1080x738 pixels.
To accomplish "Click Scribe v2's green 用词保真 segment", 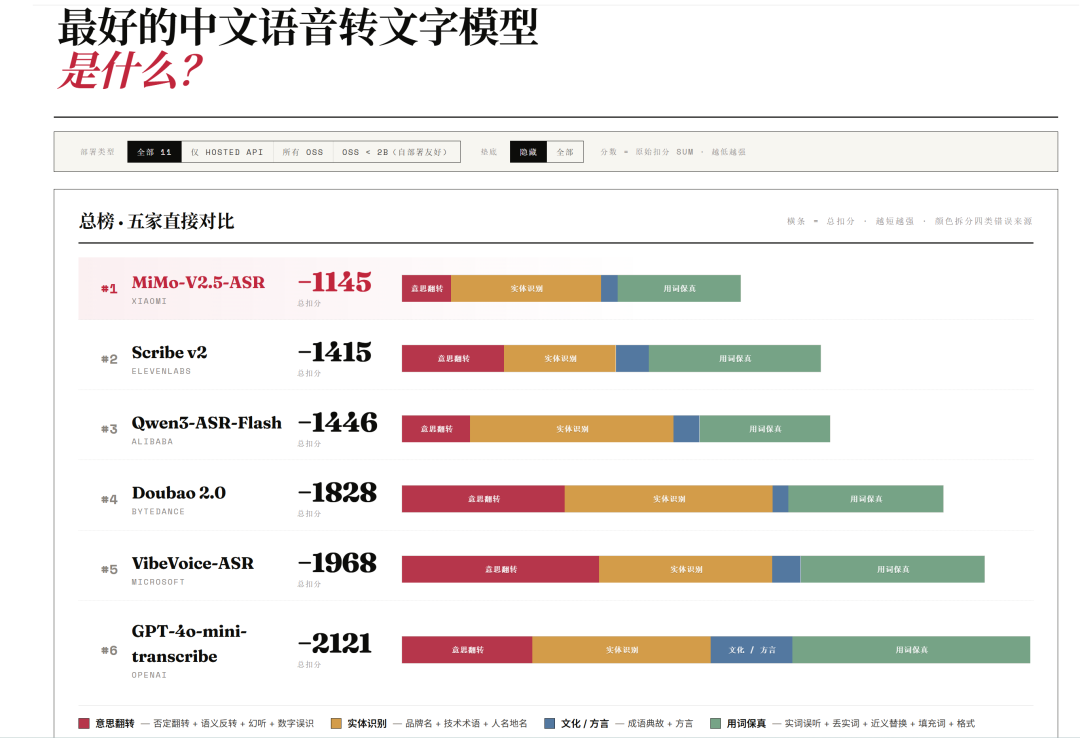I will (x=735, y=358).
